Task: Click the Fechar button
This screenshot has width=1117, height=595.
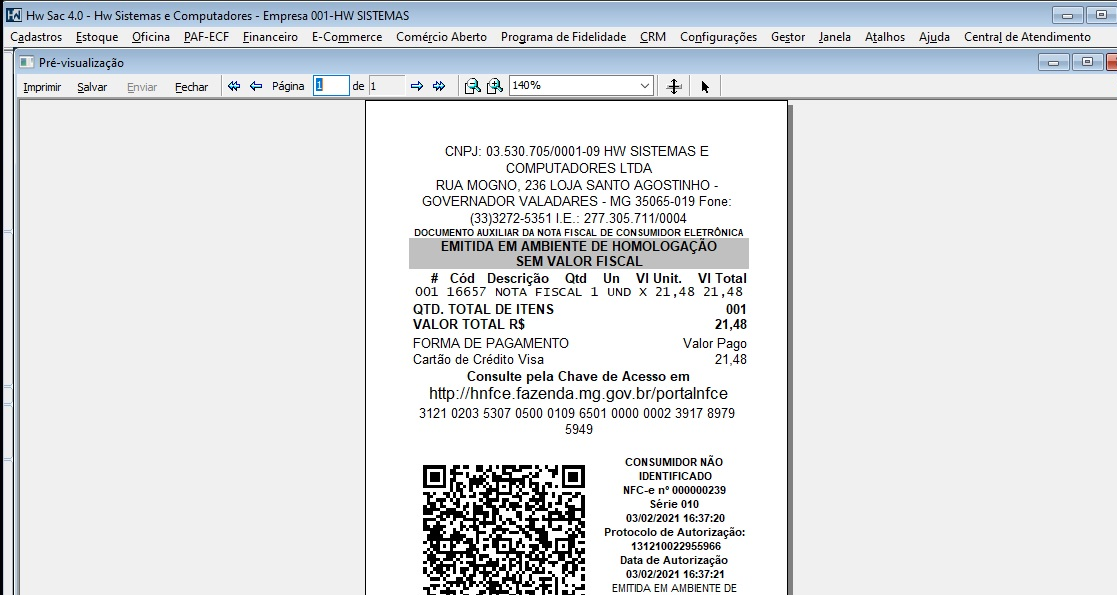Action: point(192,87)
